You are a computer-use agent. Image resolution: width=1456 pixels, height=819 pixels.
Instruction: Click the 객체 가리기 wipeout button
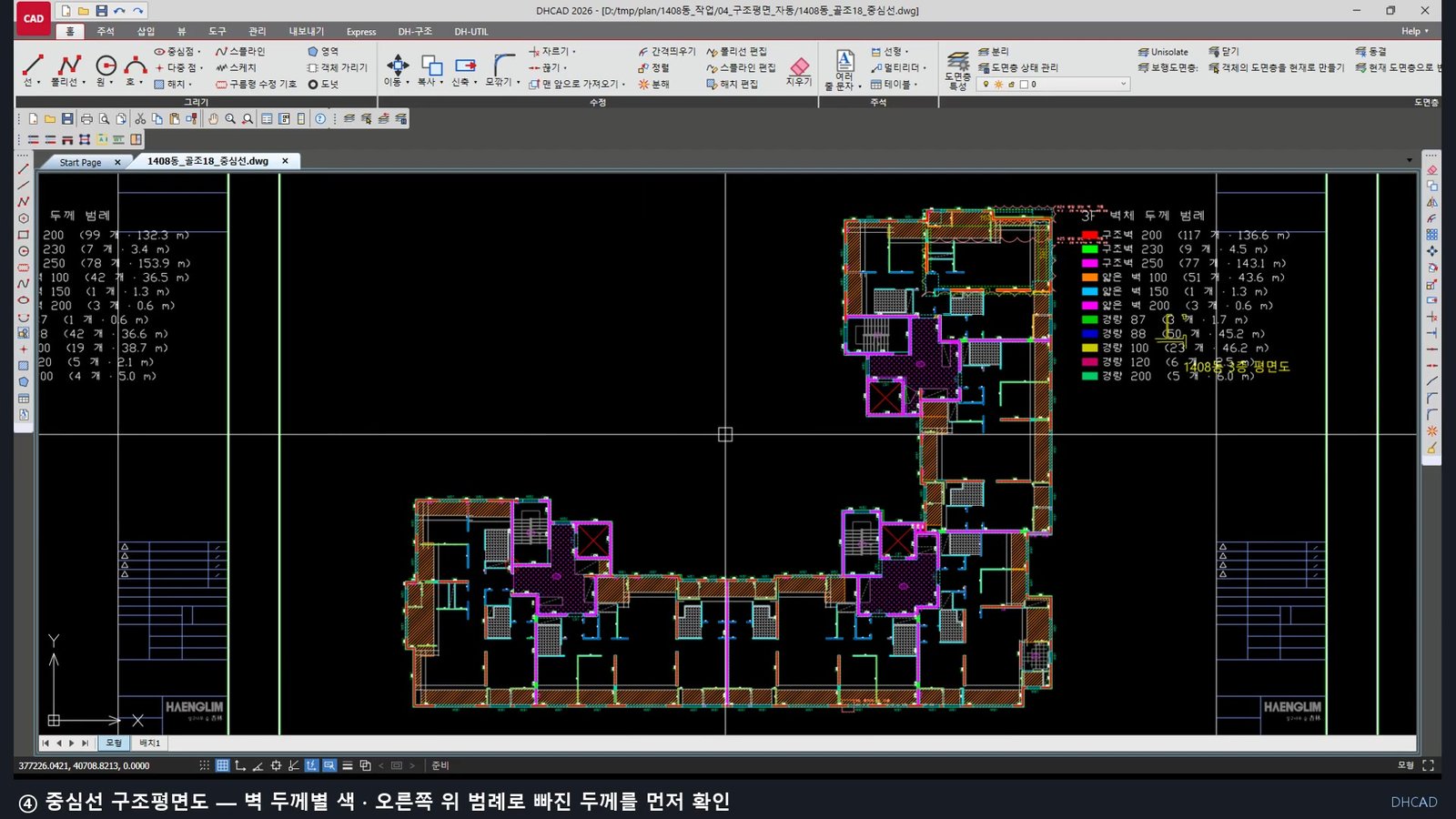338,68
